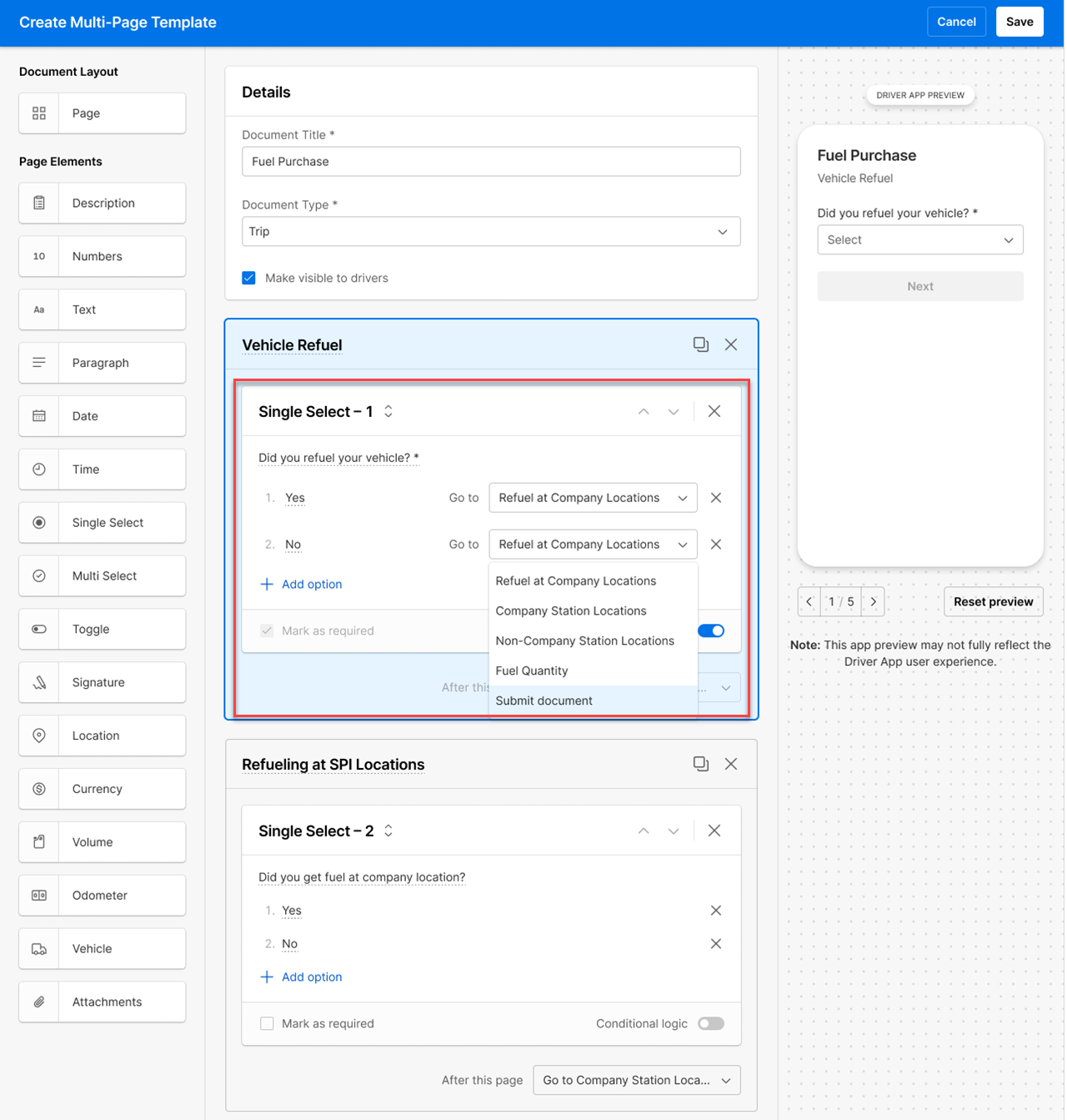Cancel the template creation

[x=956, y=22]
